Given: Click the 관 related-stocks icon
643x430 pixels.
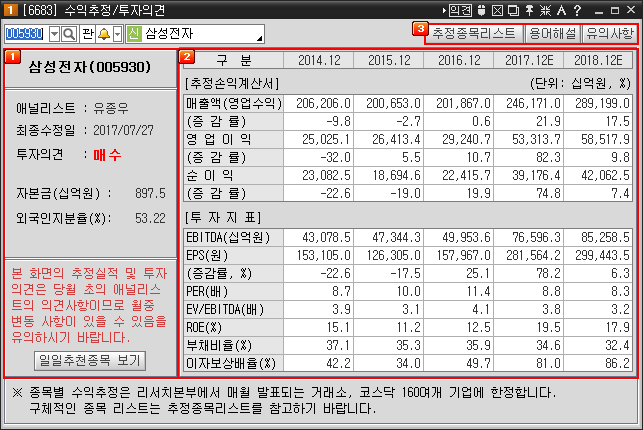Looking at the screenshot, I should coord(87,34).
